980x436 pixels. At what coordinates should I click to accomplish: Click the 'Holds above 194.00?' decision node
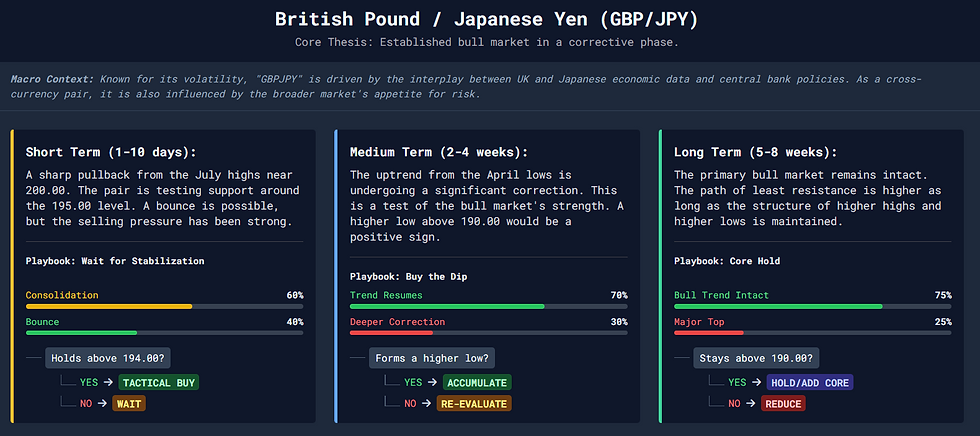coord(108,358)
